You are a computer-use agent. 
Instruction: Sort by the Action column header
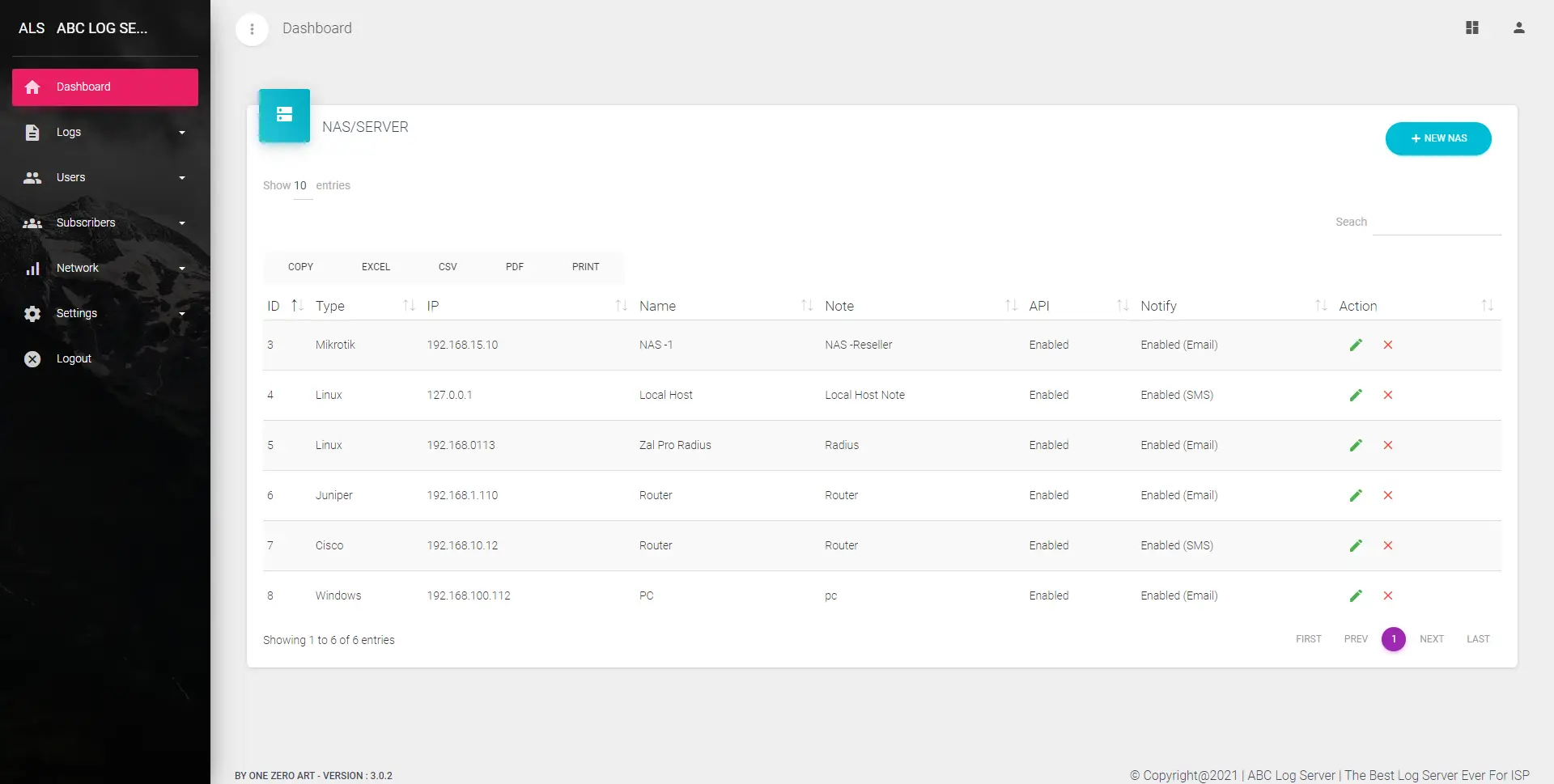pyautogui.click(x=1416, y=306)
